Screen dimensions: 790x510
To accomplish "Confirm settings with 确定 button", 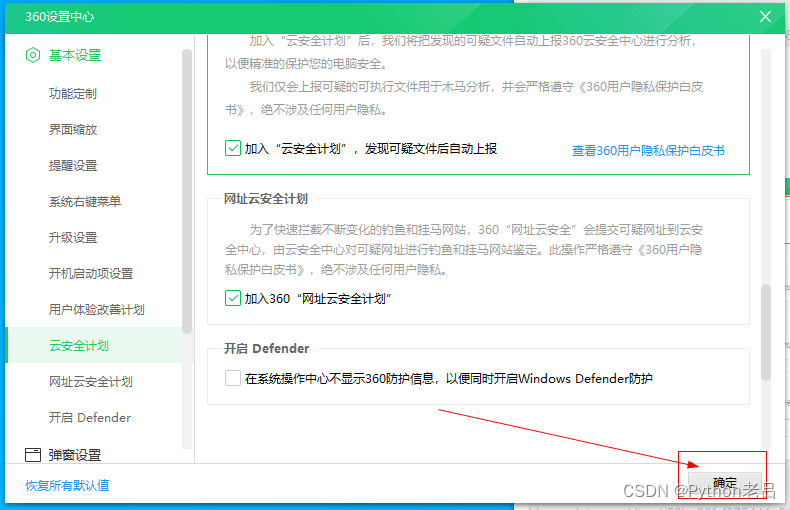I will (725, 483).
